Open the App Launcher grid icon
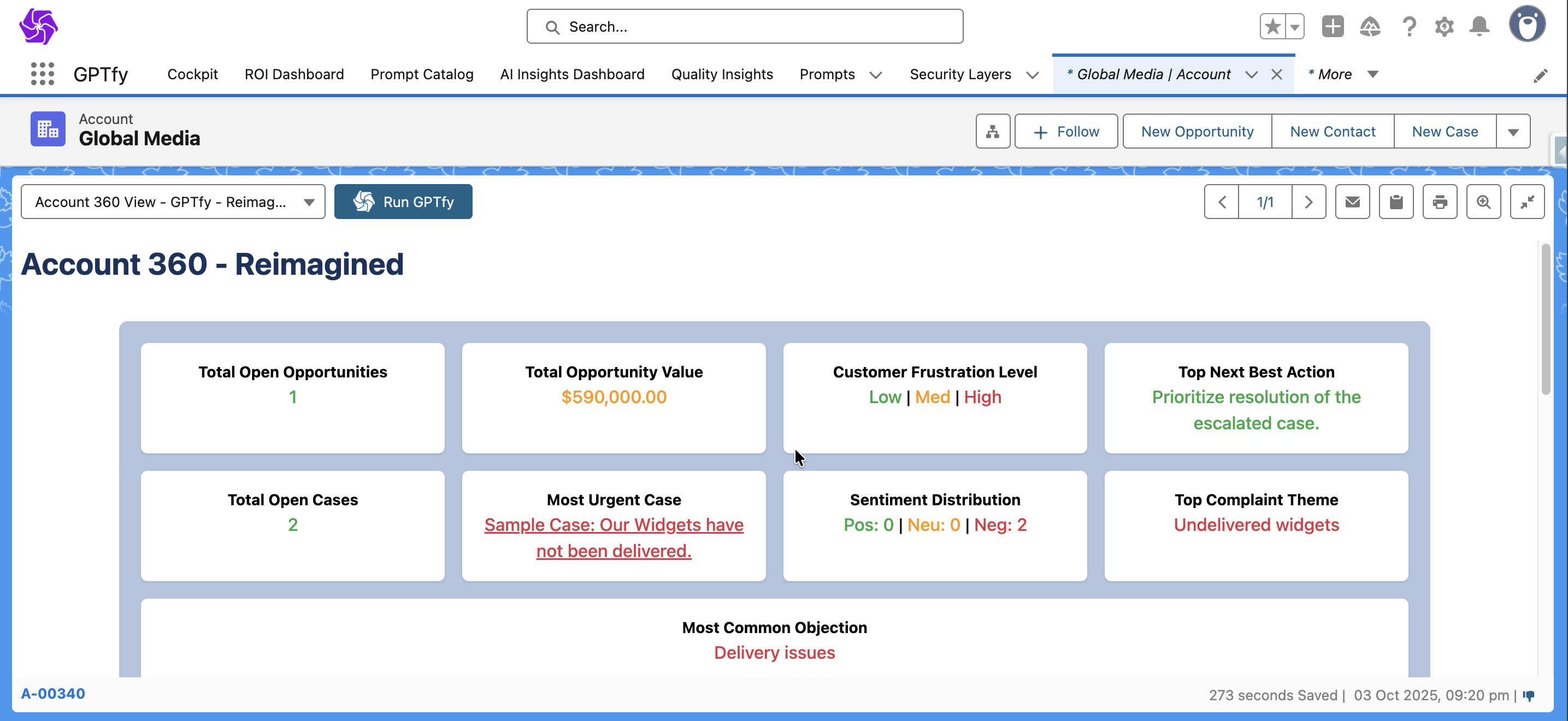Viewport: 1568px width, 721px height. [42, 74]
